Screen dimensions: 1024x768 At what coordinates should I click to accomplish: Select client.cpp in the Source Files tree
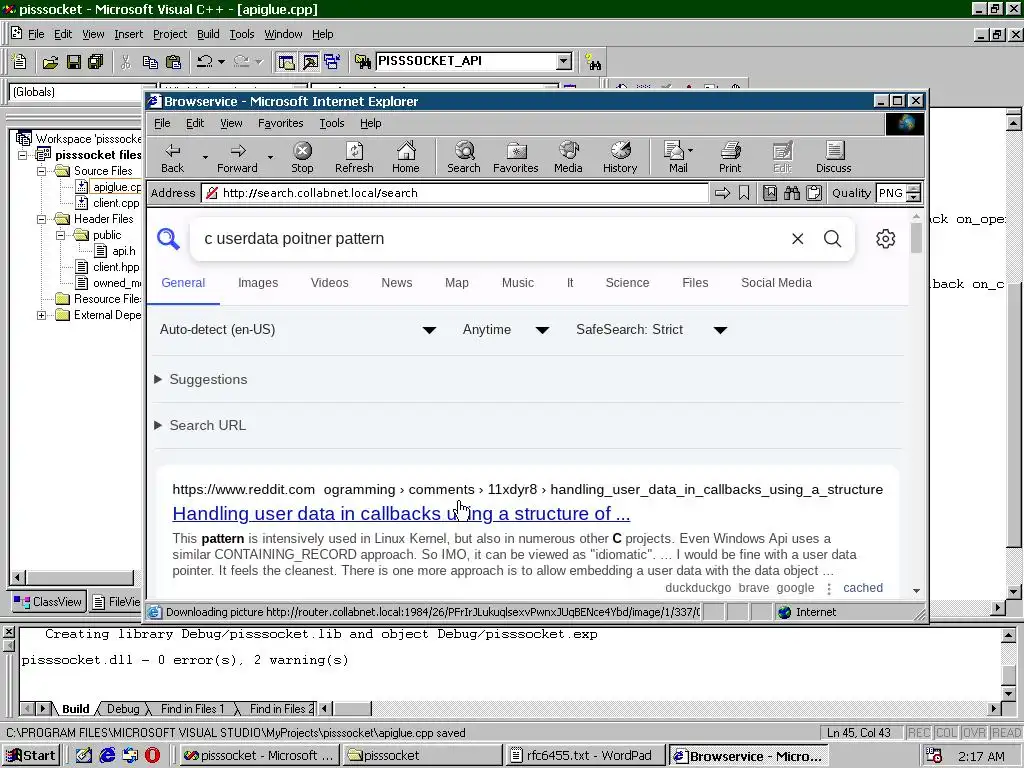coord(116,203)
